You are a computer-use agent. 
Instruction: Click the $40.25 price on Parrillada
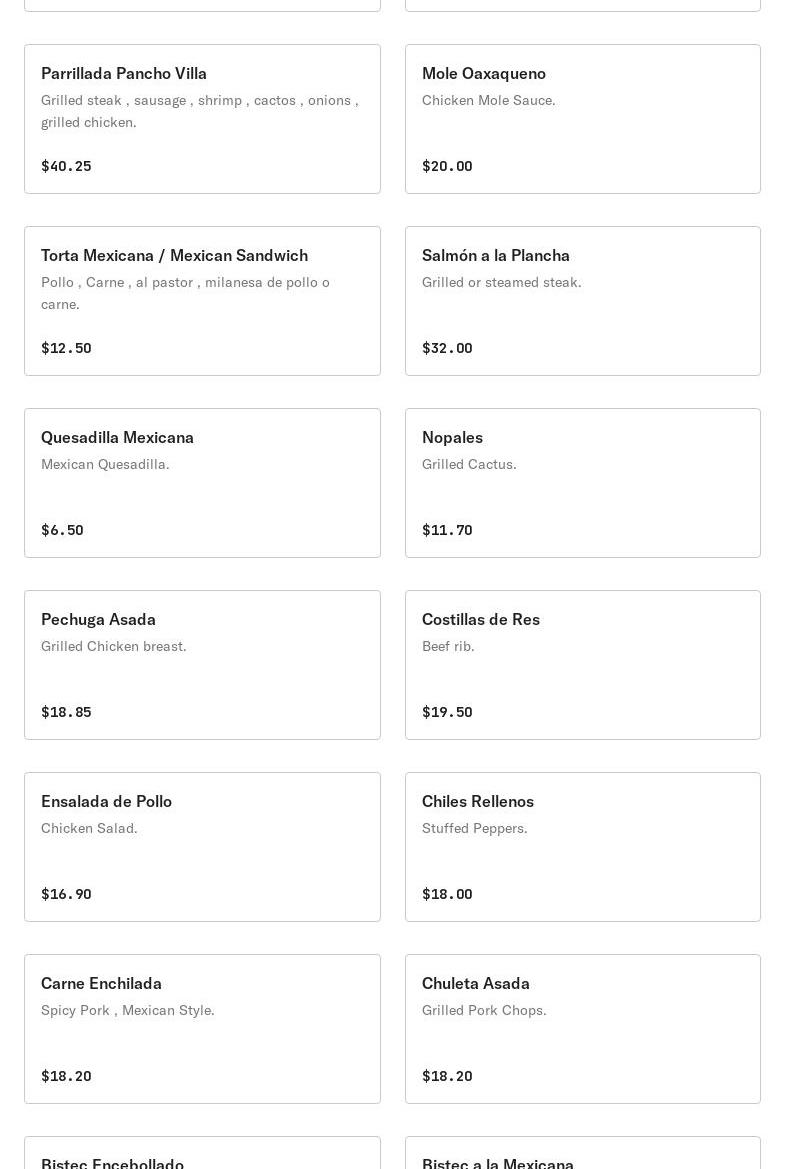coord(66,166)
